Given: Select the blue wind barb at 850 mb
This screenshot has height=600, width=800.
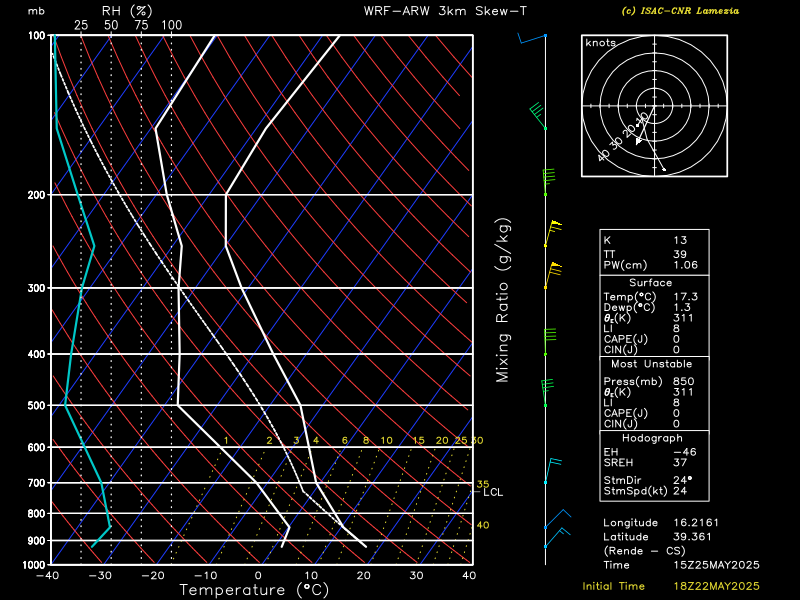Looking at the screenshot, I should [558, 519].
